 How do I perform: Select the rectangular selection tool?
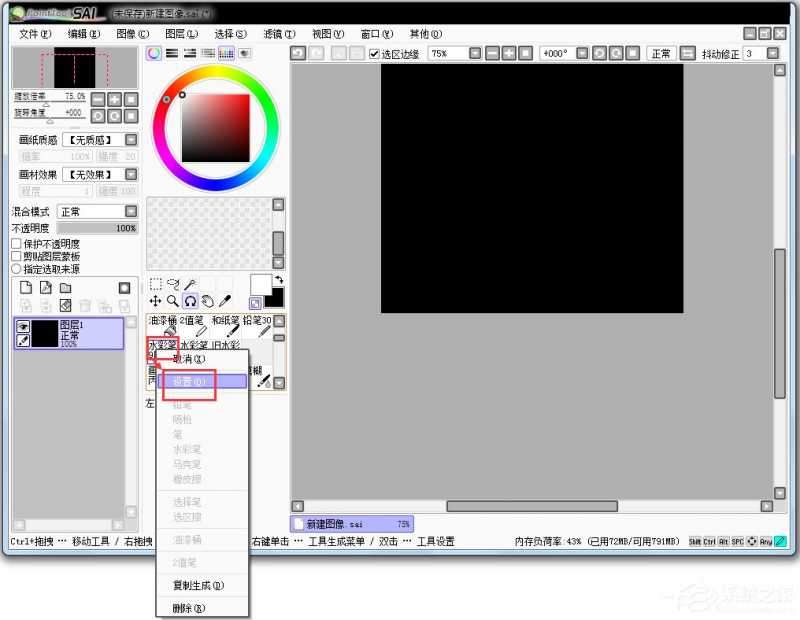[x=155, y=284]
